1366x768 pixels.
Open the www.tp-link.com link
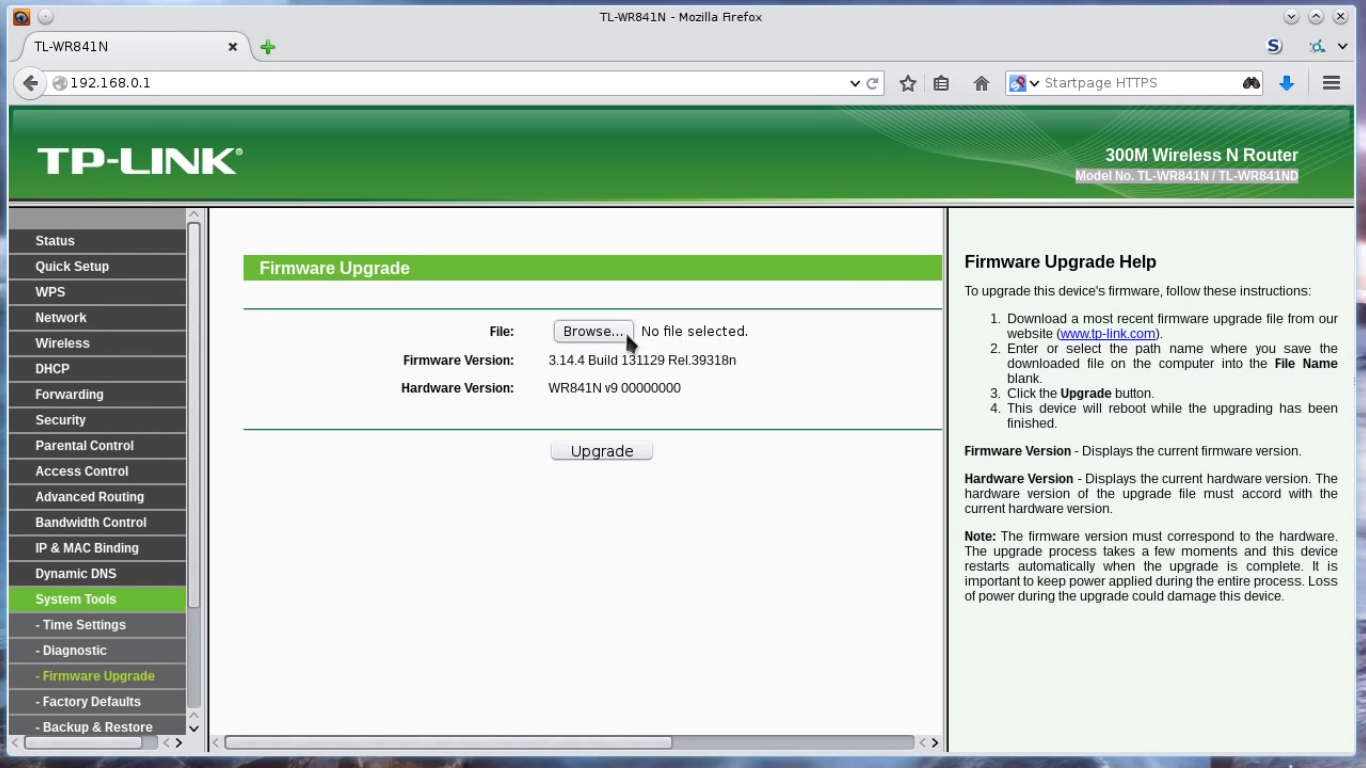(x=1108, y=334)
